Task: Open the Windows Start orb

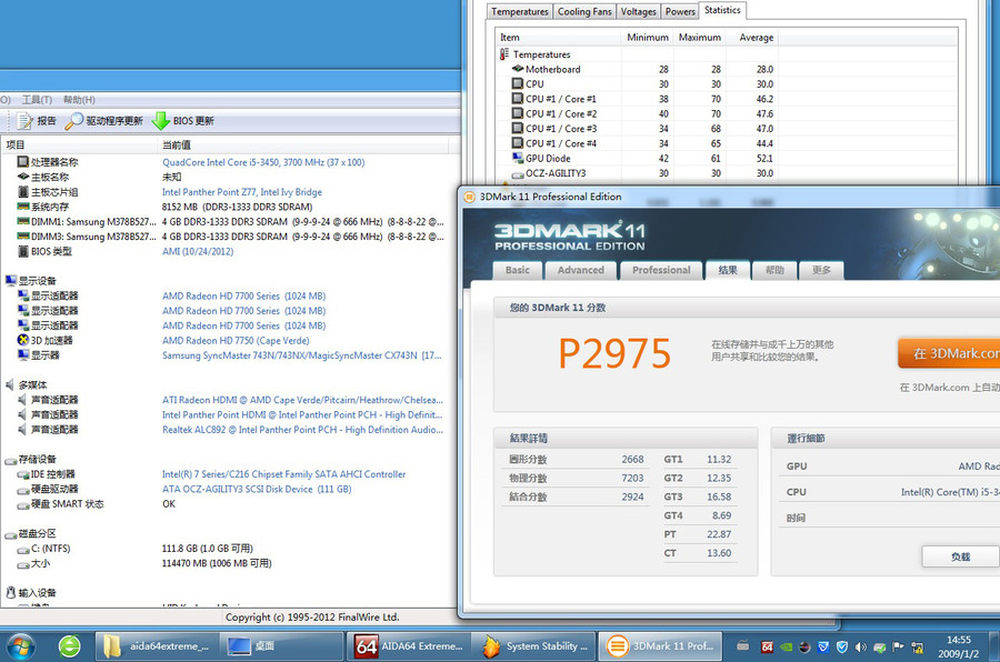Action: pos(20,646)
